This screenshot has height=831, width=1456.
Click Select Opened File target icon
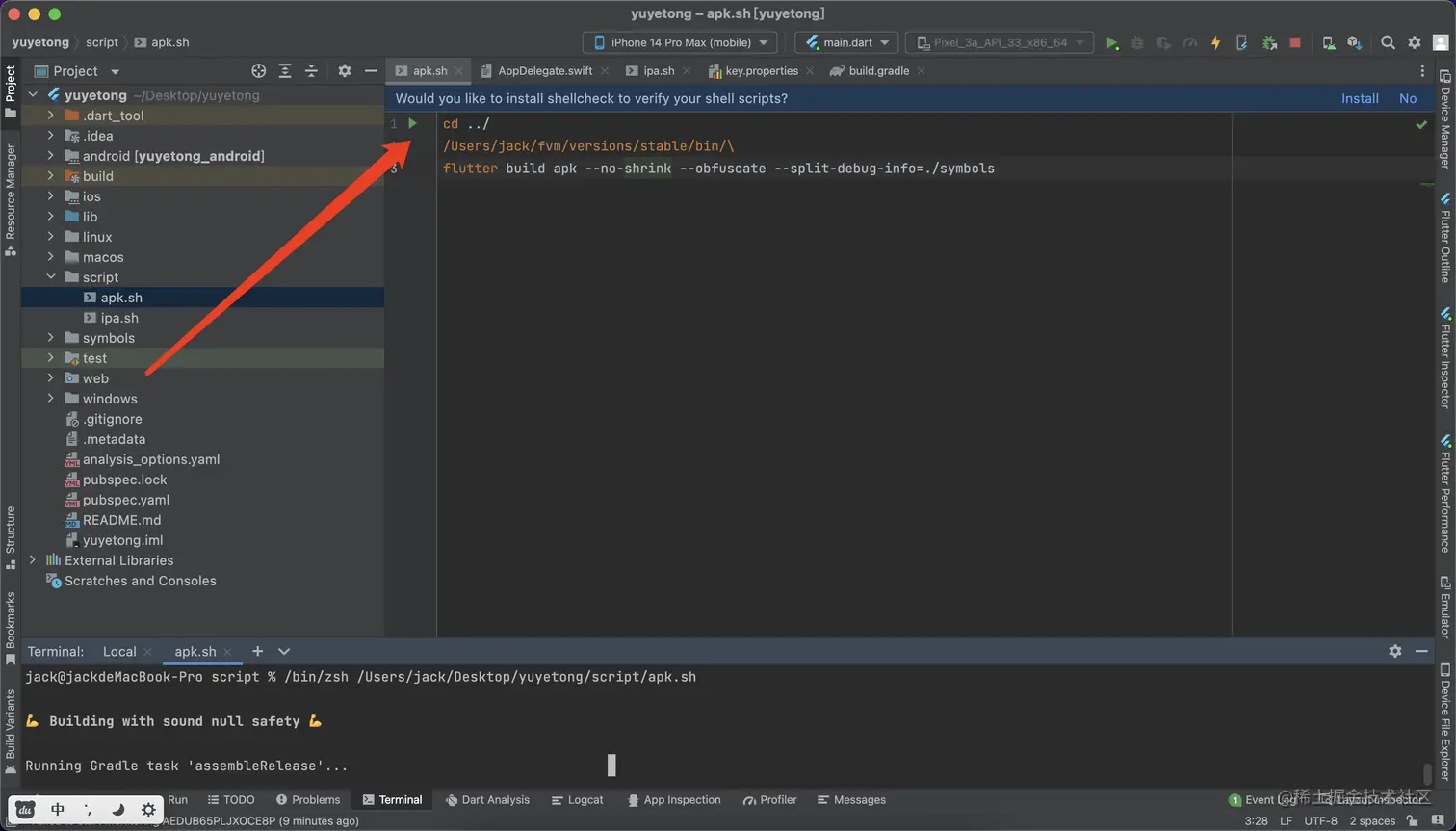258,71
